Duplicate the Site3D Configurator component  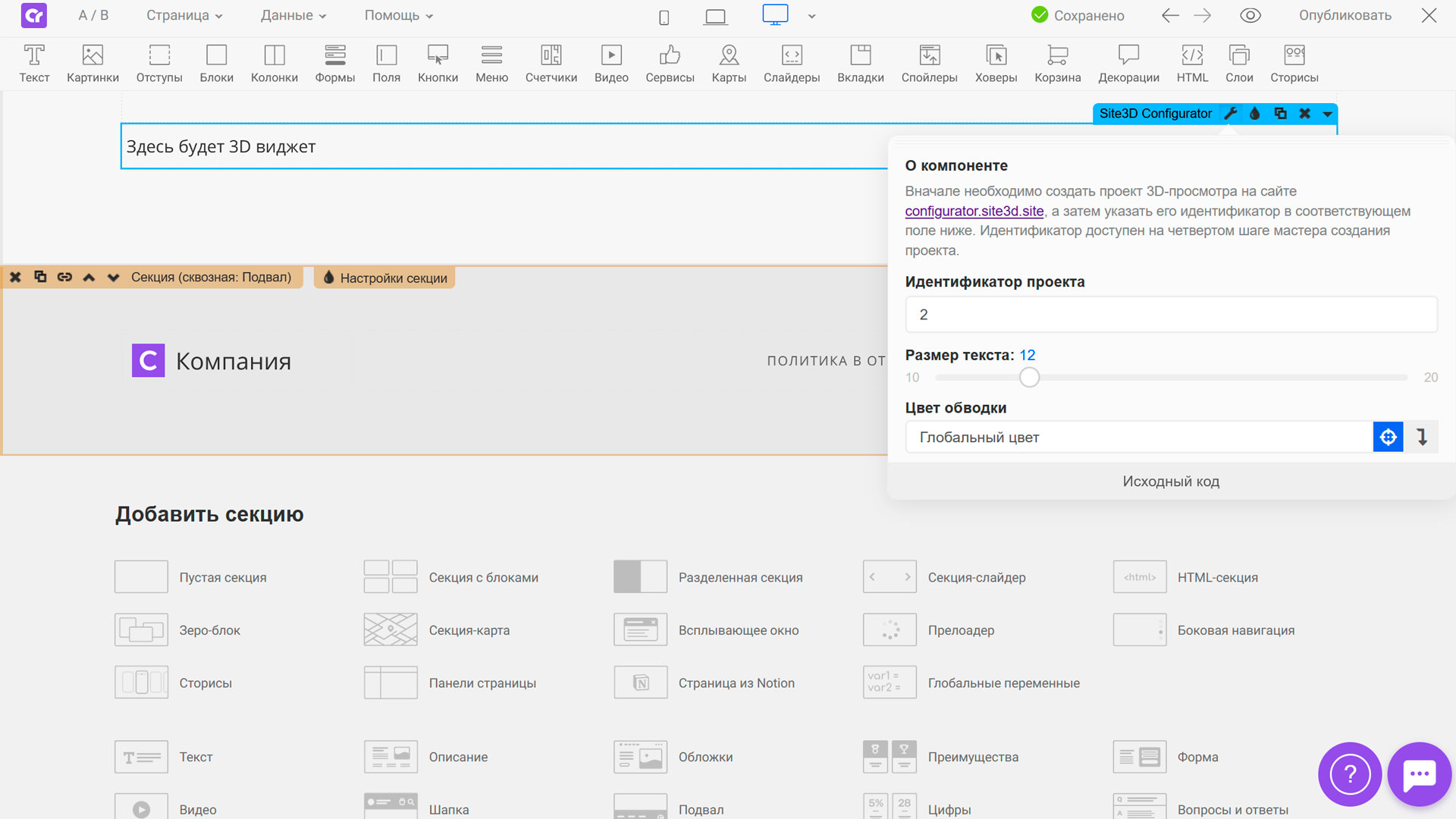pyautogui.click(x=1280, y=114)
